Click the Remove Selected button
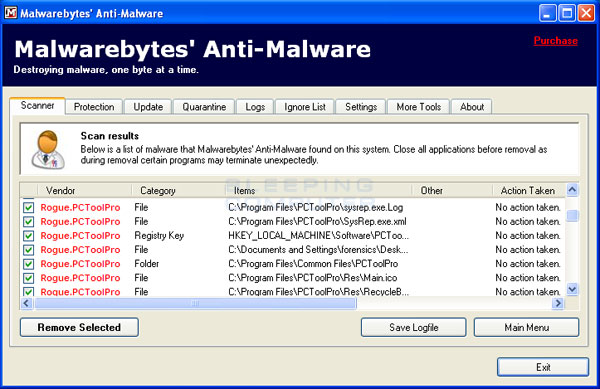600x389 pixels. click(x=79, y=327)
